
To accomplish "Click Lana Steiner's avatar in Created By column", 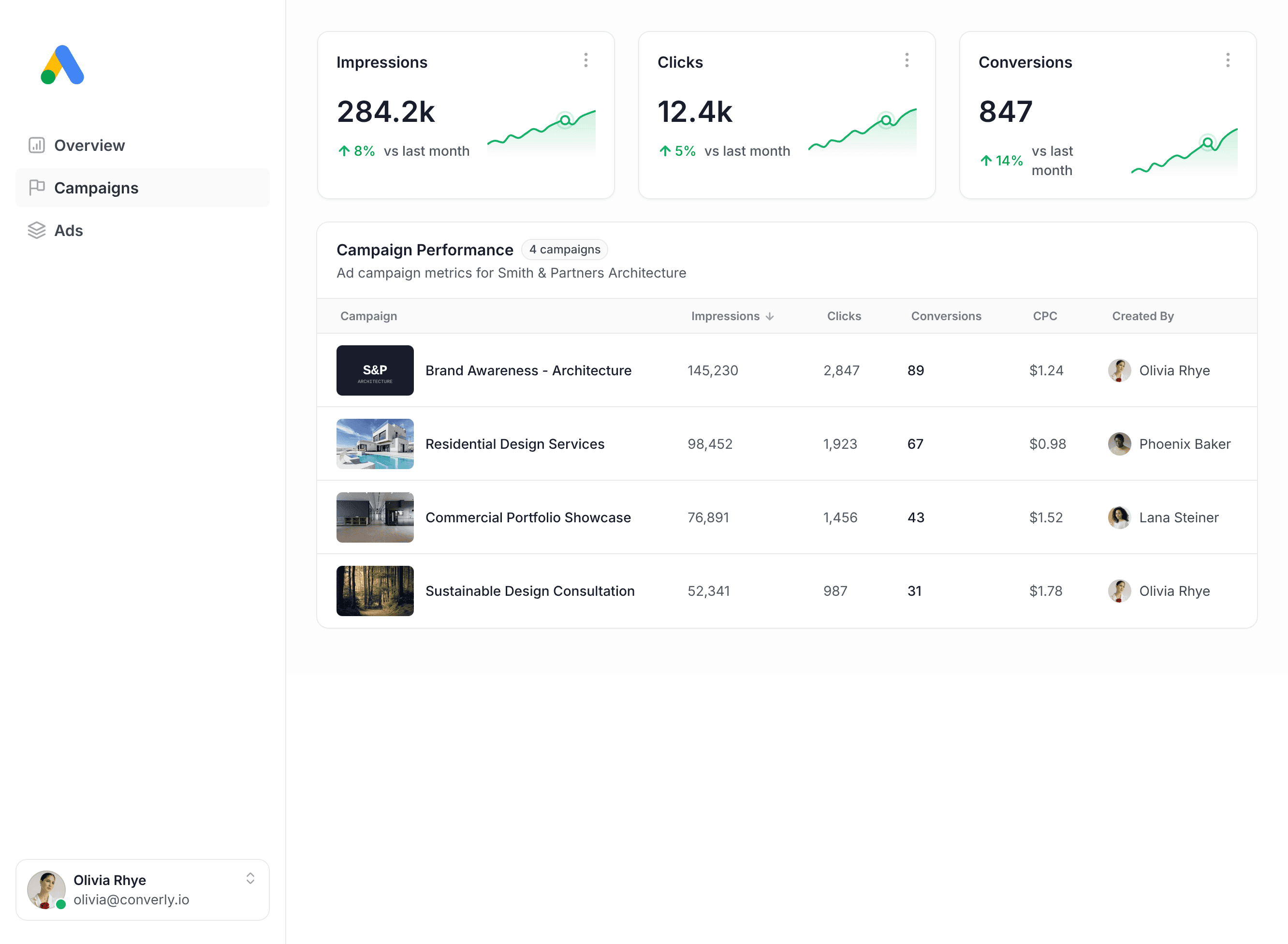I will point(1120,517).
